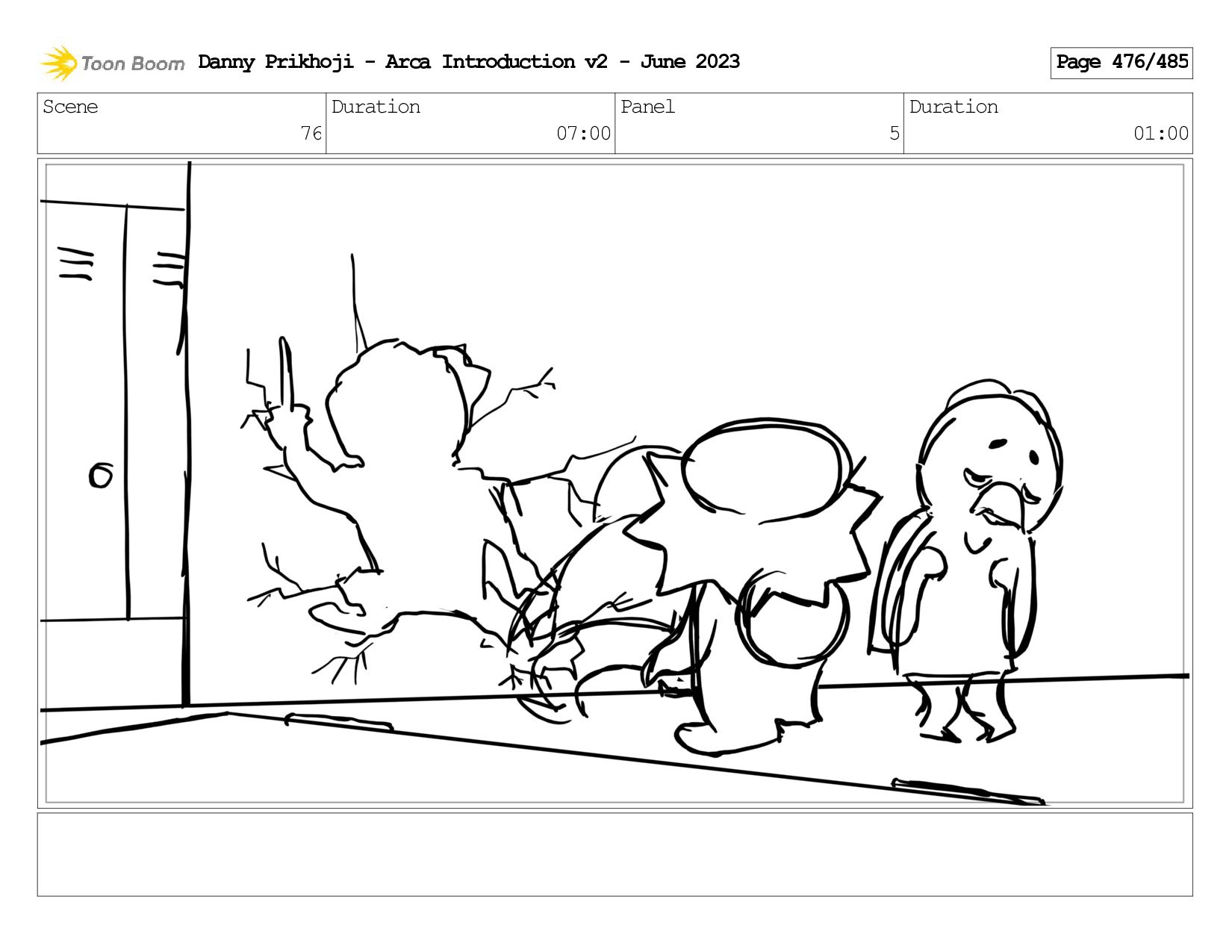Select the scene number 76
The width and height of the screenshot is (1232, 952).
pyautogui.click(x=311, y=134)
